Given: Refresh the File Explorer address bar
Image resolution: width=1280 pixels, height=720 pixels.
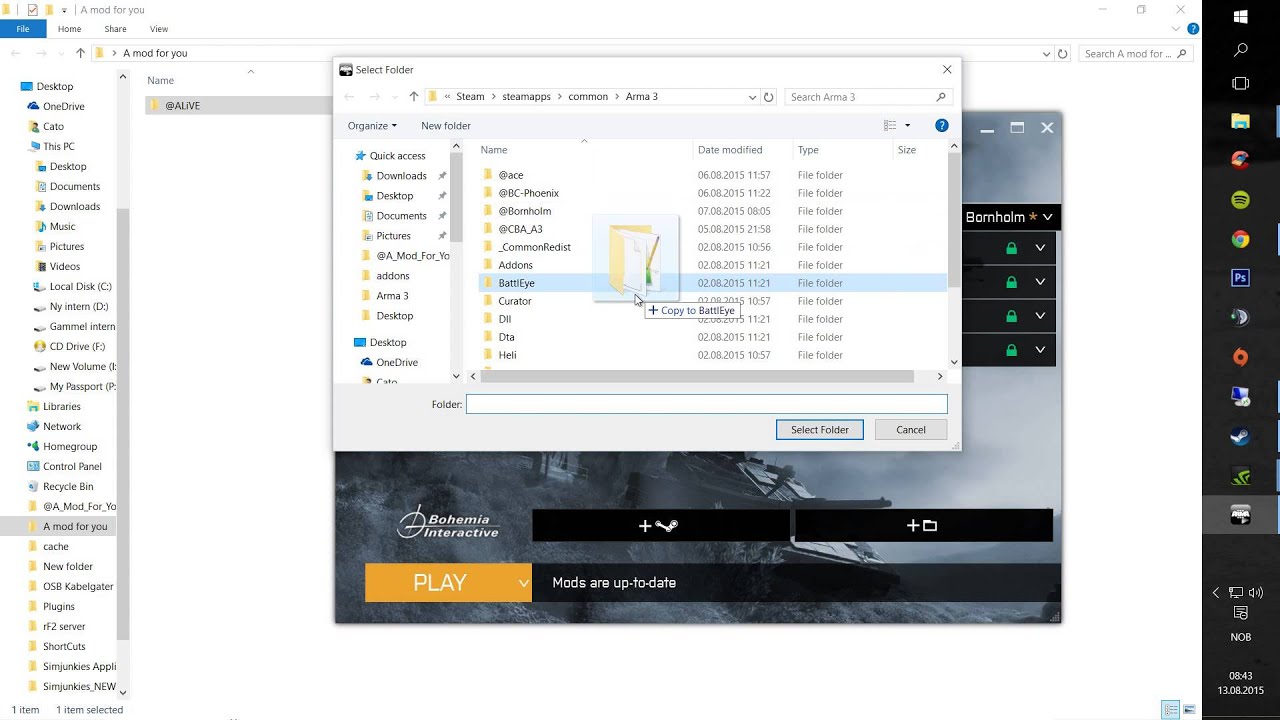Looking at the screenshot, I should click(1062, 54).
